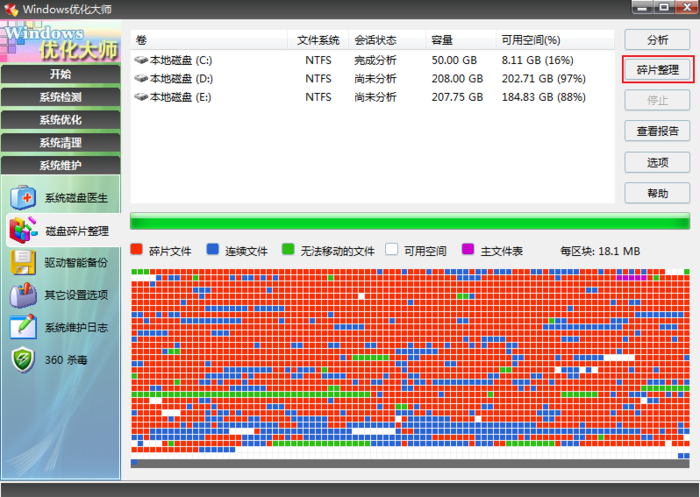Open 驱动智能备份 icon in sidebar
Screen dimensions: 700x497
click(23, 262)
